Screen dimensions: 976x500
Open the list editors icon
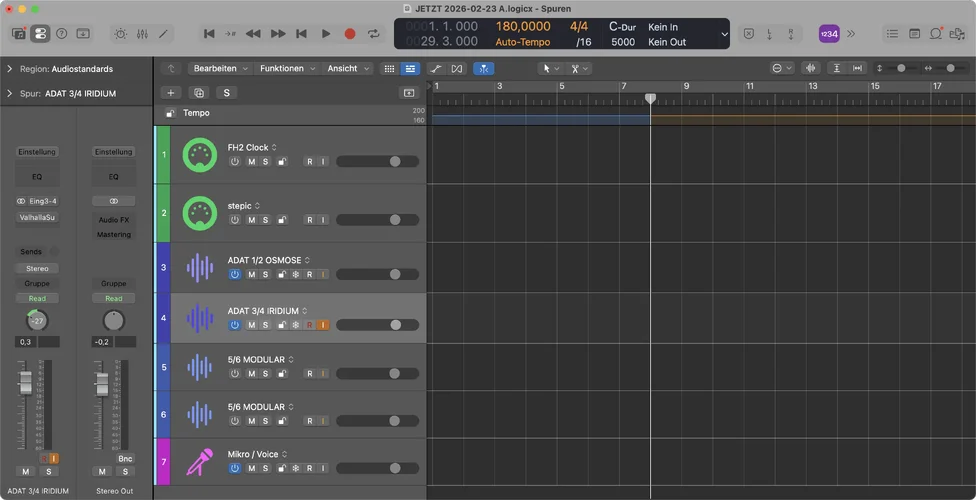coord(892,34)
